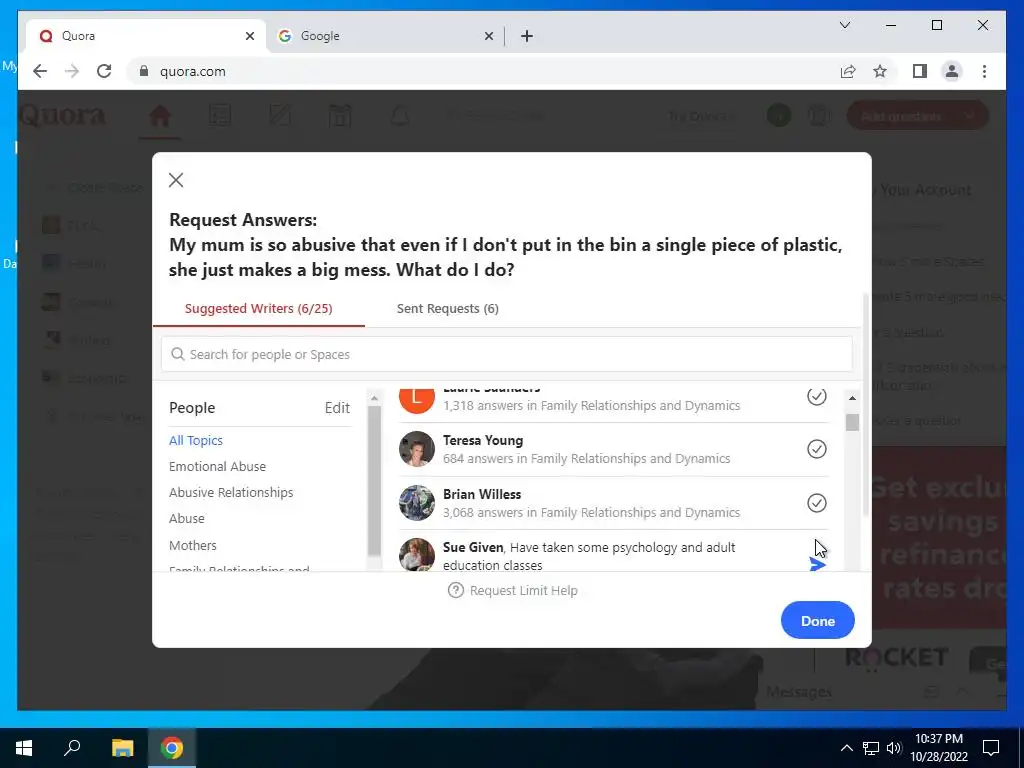Open a new browser tab

pos(527,36)
